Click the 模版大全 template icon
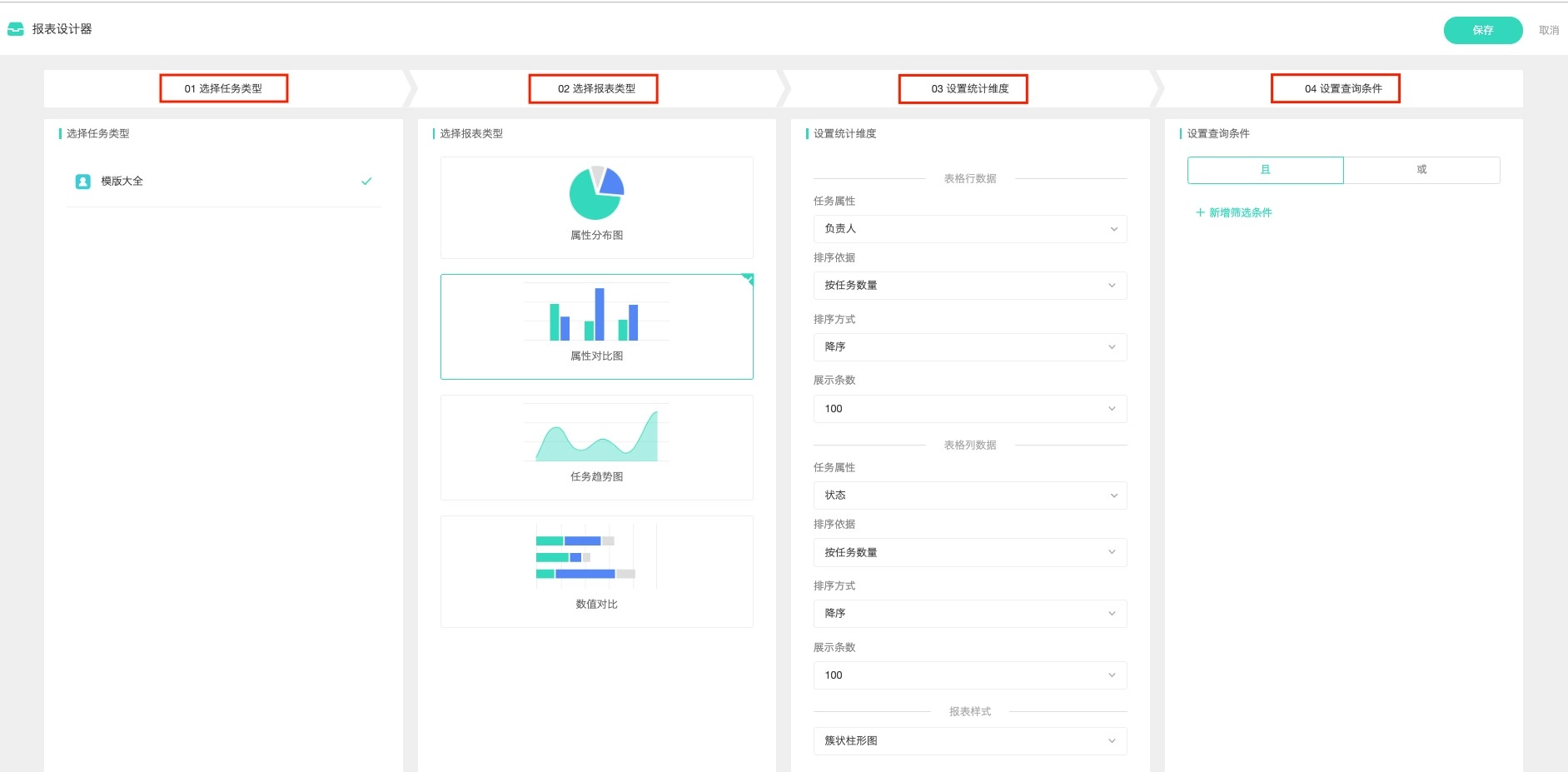The image size is (1568, 772). pyautogui.click(x=83, y=182)
